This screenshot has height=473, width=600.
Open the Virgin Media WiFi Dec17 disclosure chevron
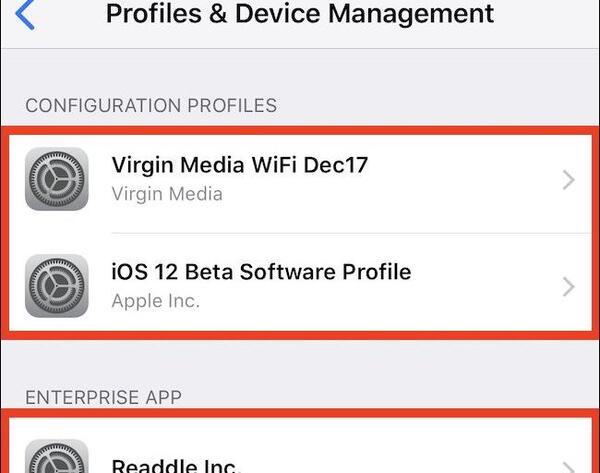pyautogui.click(x=569, y=180)
